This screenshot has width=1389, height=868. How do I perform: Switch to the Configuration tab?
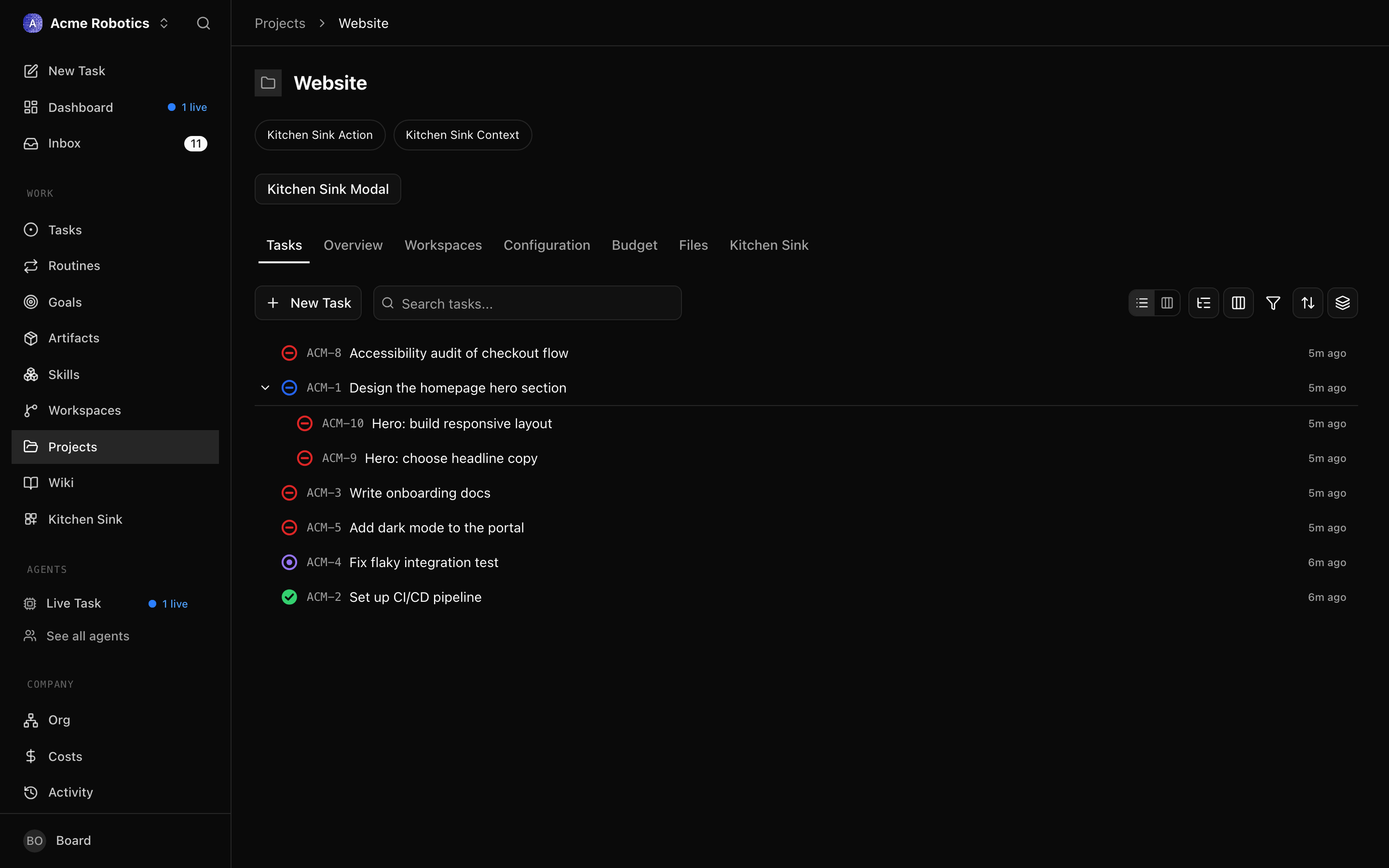pyautogui.click(x=546, y=245)
